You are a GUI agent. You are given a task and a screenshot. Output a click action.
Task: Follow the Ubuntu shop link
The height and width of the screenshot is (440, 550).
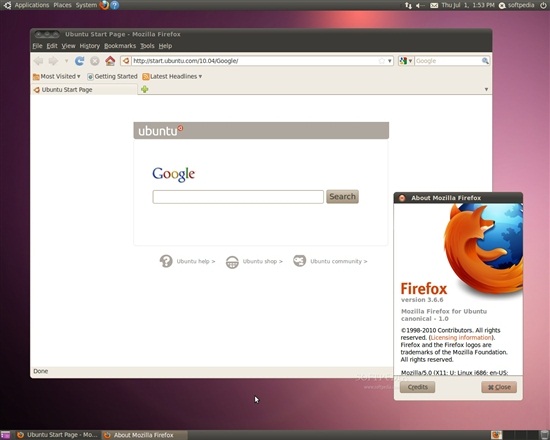pos(262,261)
